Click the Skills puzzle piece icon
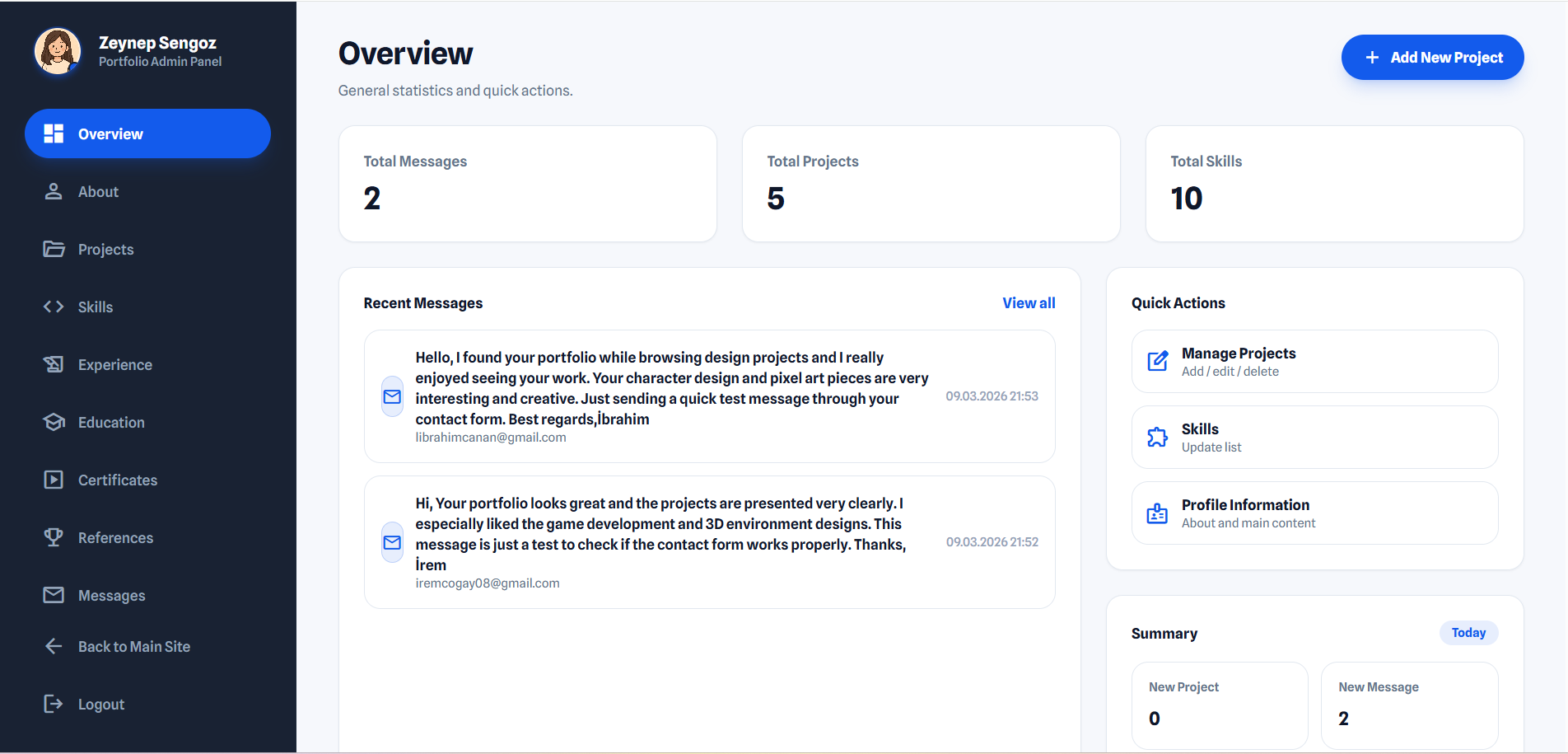1568x754 pixels. pos(1158,437)
